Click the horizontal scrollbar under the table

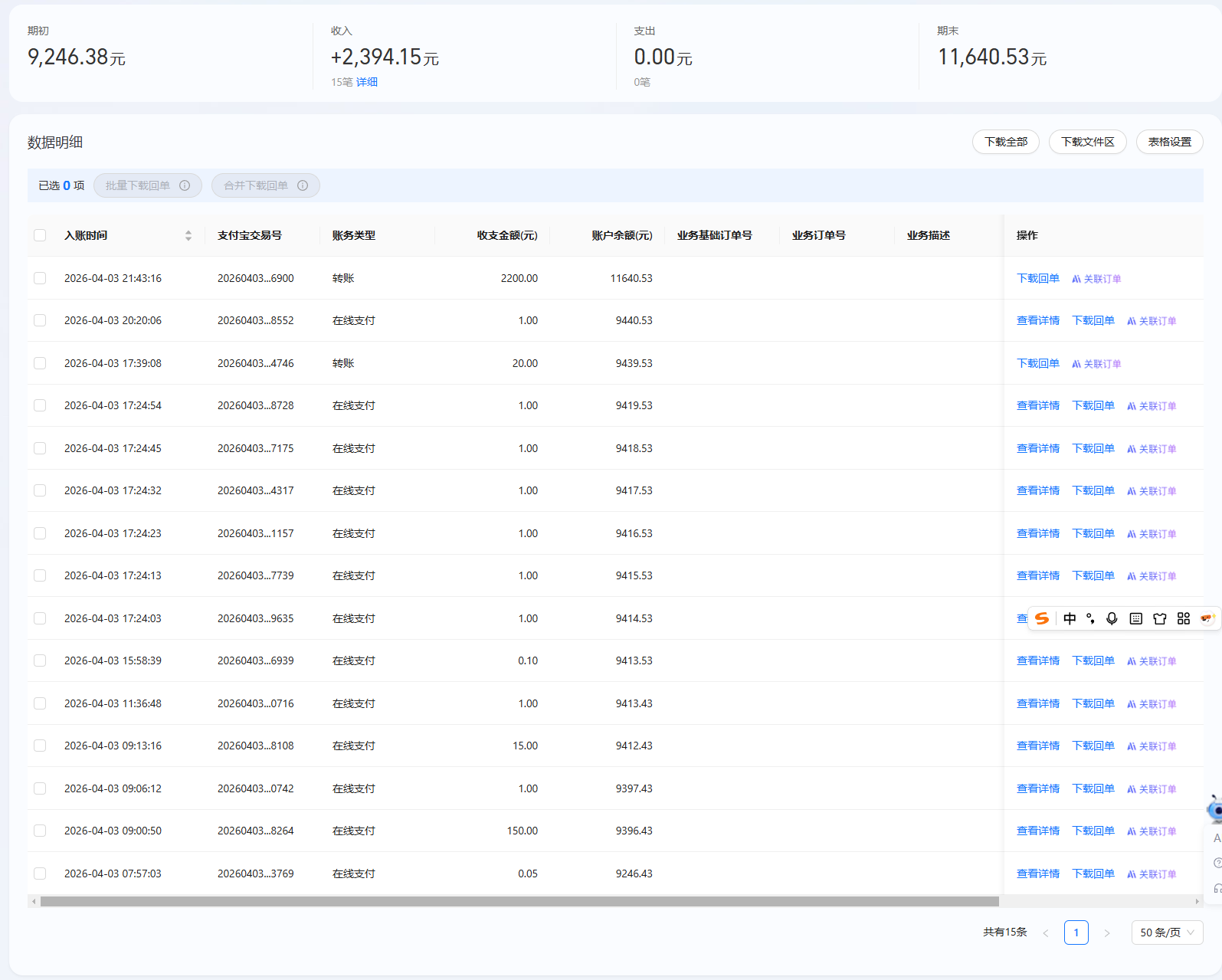point(519,901)
